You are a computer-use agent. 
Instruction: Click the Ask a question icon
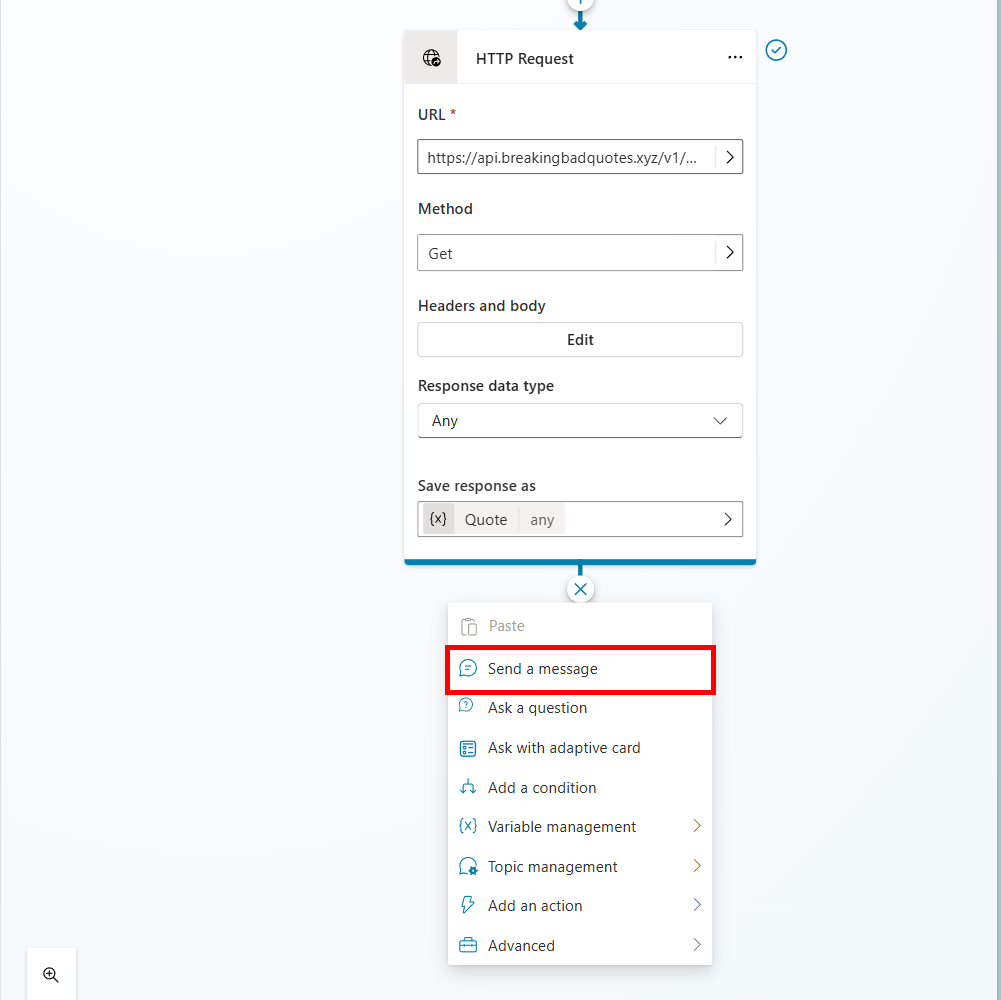(466, 706)
